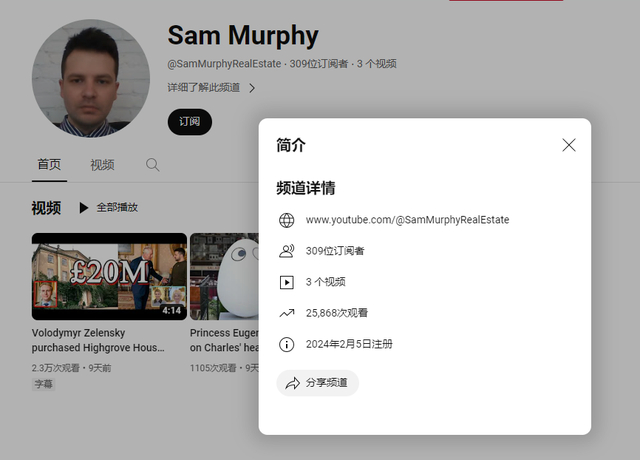Click the 简介 dialog title
The height and width of the screenshot is (460, 640).
(291, 145)
